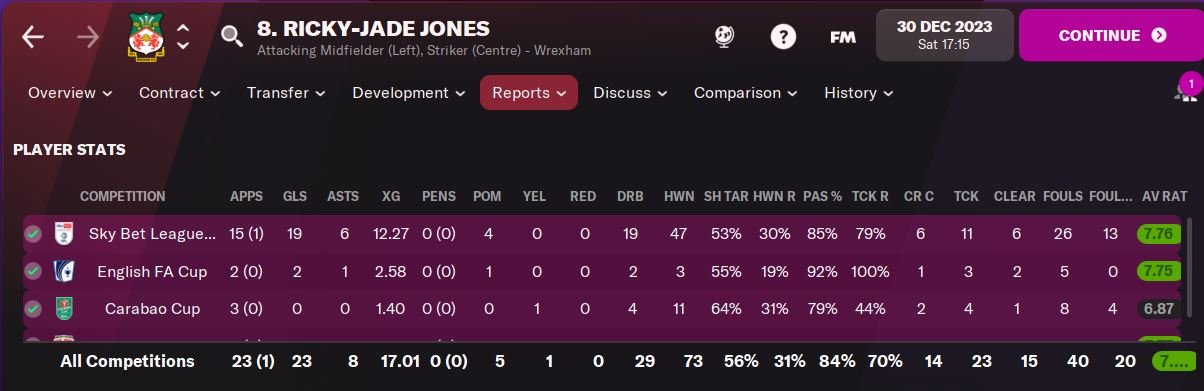Open the search magnifier icon

(232, 37)
